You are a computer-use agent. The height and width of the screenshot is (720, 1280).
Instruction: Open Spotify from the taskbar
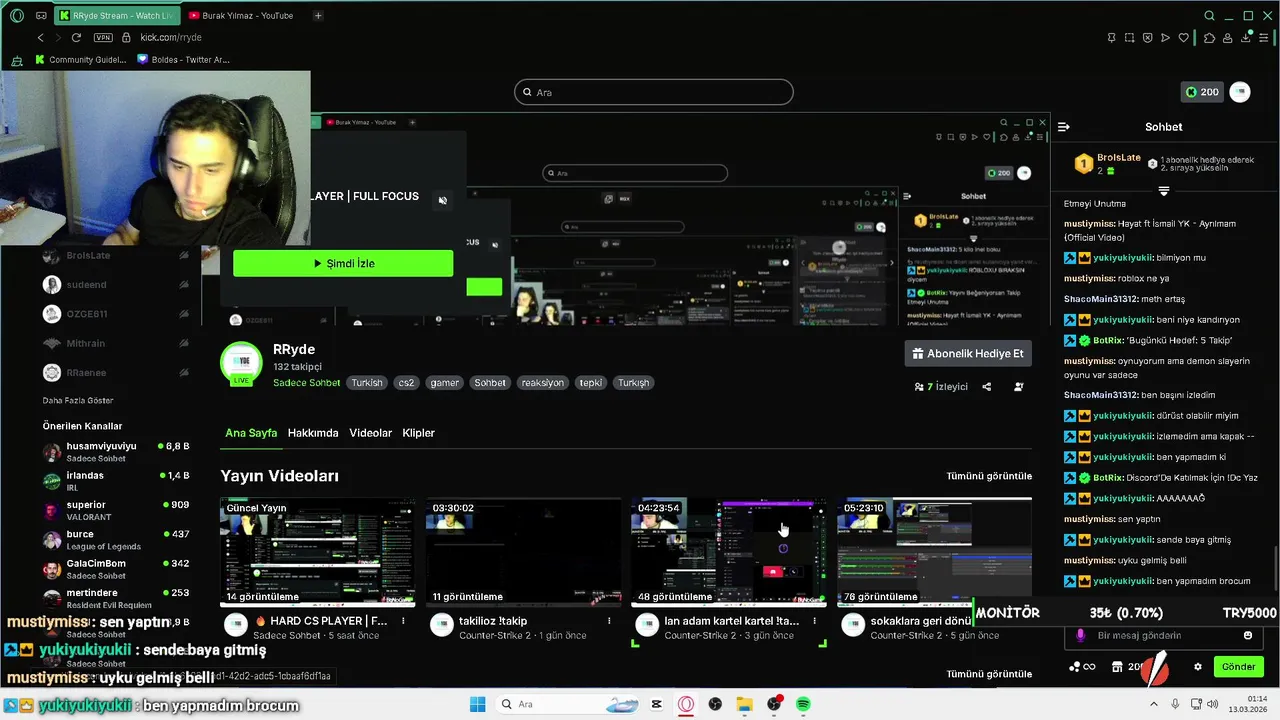[804, 704]
